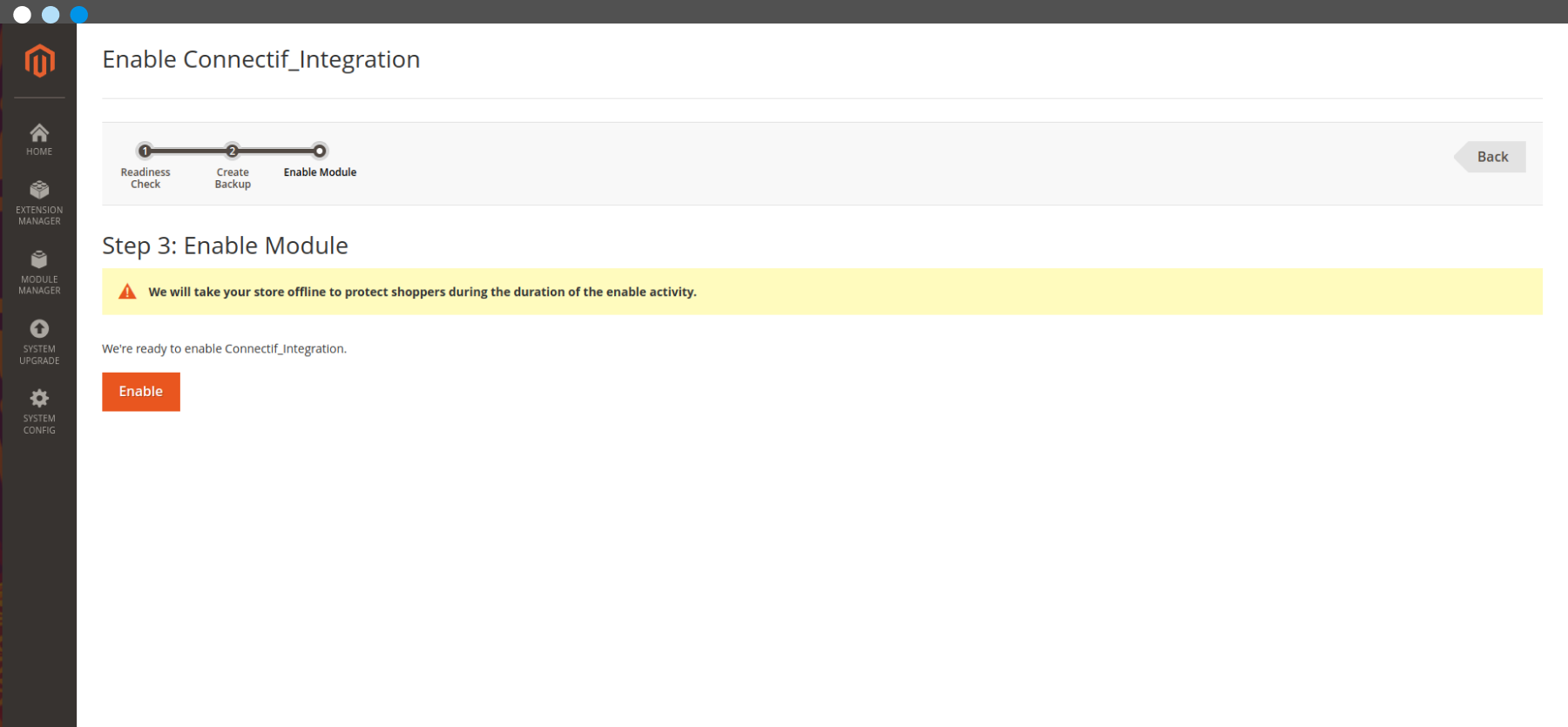The width and height of the screenshot is (1568, 727).
Task: Click the white window control dot
Action: [x=23, y=15]
